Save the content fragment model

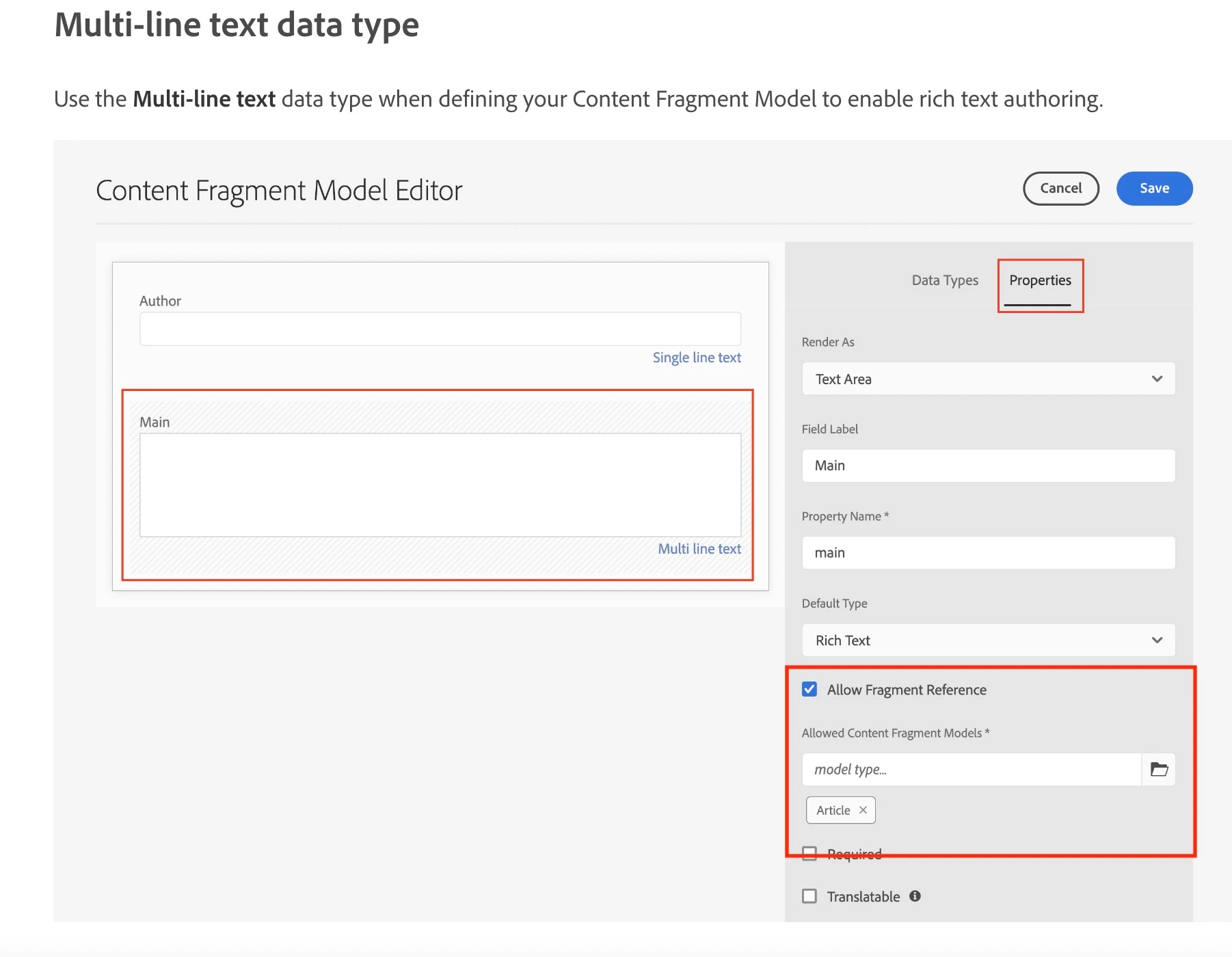[1154, 188]
